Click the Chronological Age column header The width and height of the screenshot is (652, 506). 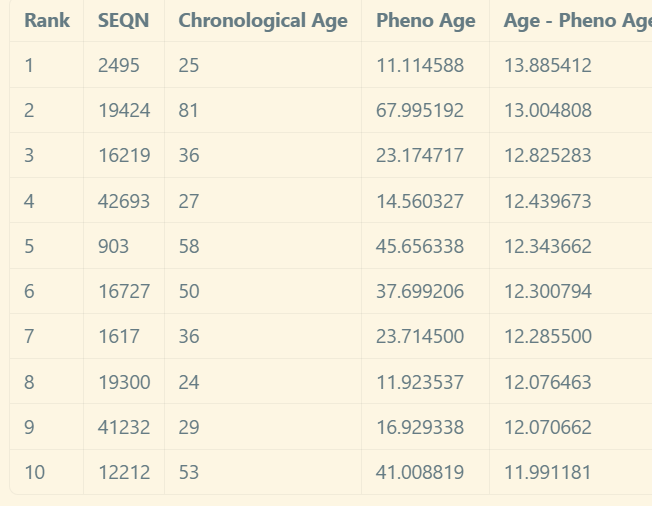[263, 20]
